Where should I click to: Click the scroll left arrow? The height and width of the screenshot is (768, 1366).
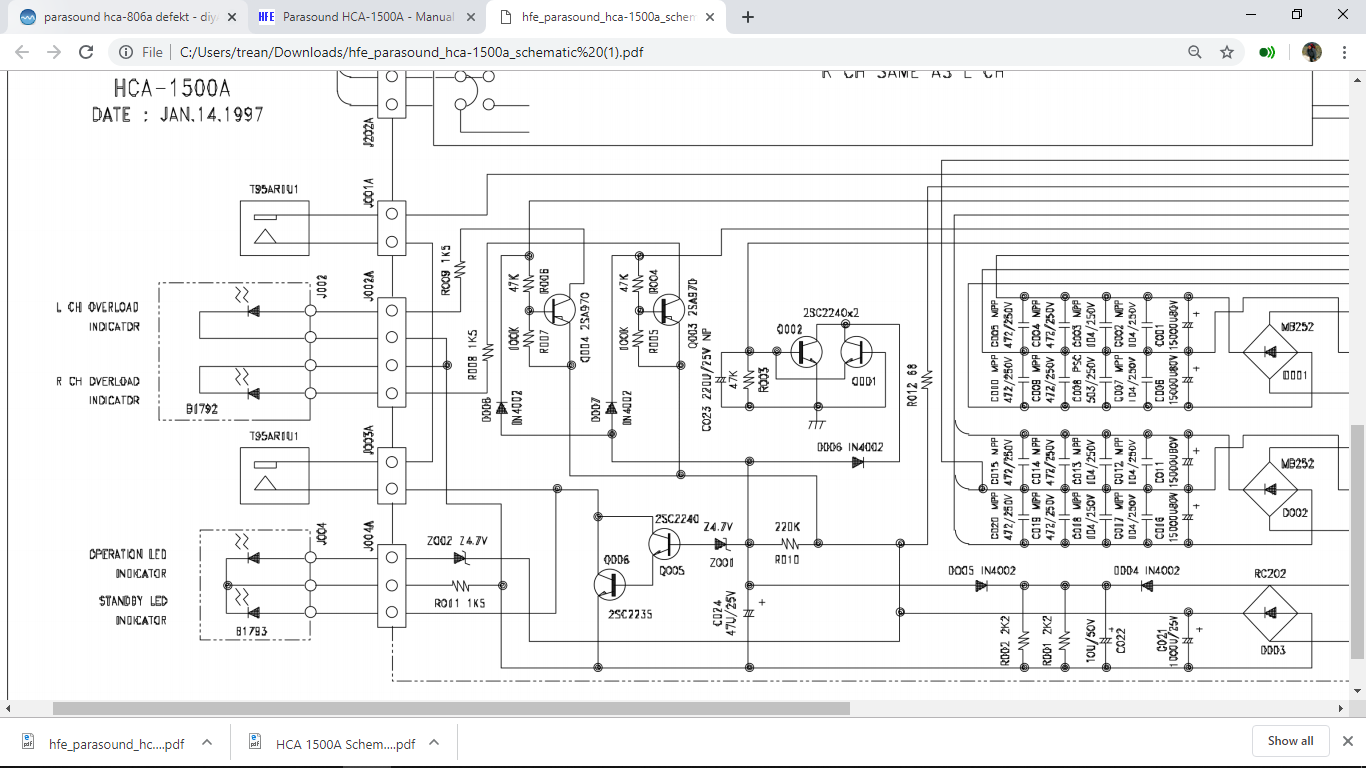[x=7, y=708]
